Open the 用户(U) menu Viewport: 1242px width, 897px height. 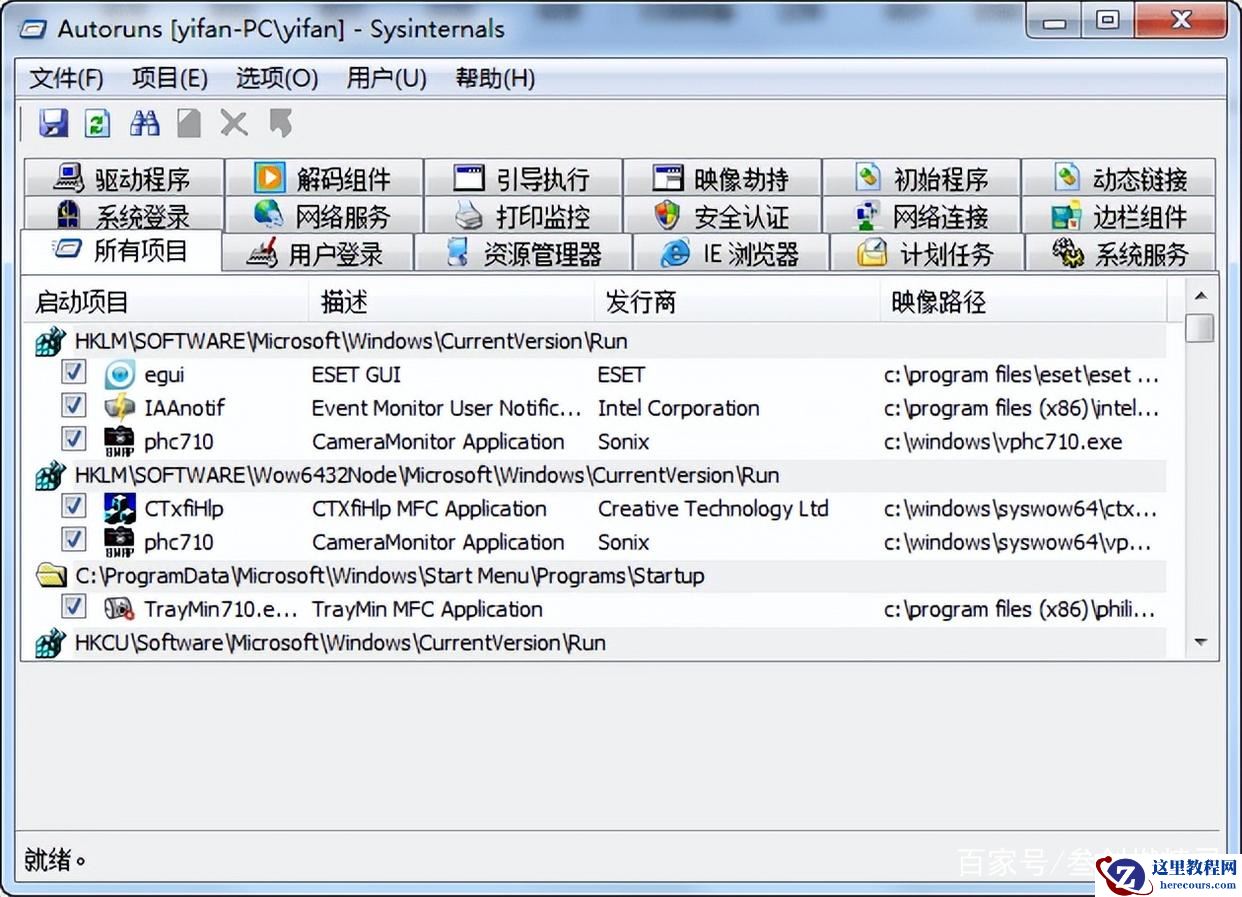click(x=387, y=78)
